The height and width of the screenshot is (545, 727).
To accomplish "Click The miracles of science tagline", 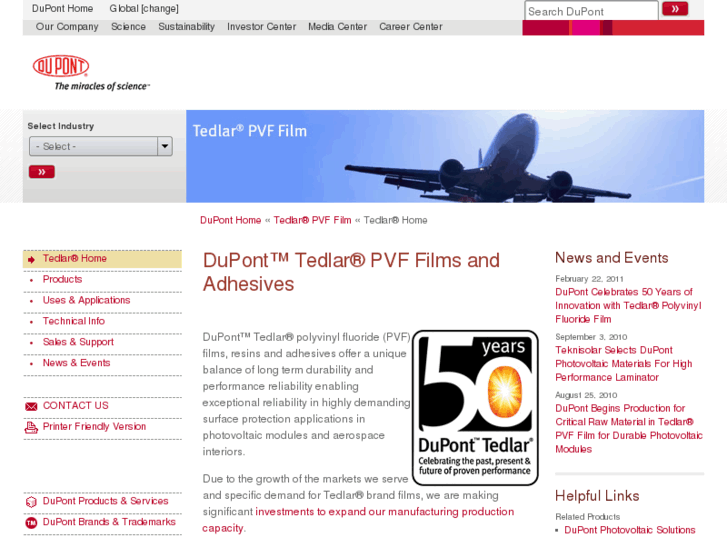I will coord(102,86).
